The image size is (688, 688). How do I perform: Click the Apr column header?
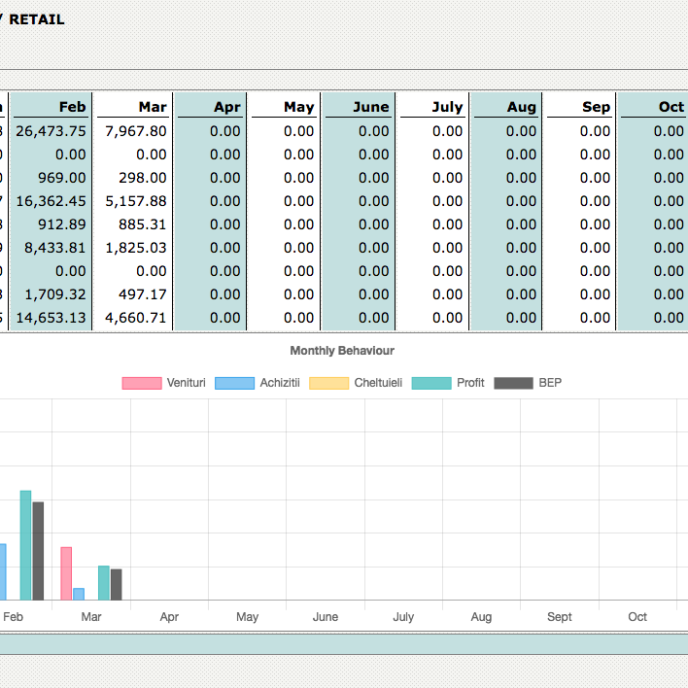click(x=227, y=107)
